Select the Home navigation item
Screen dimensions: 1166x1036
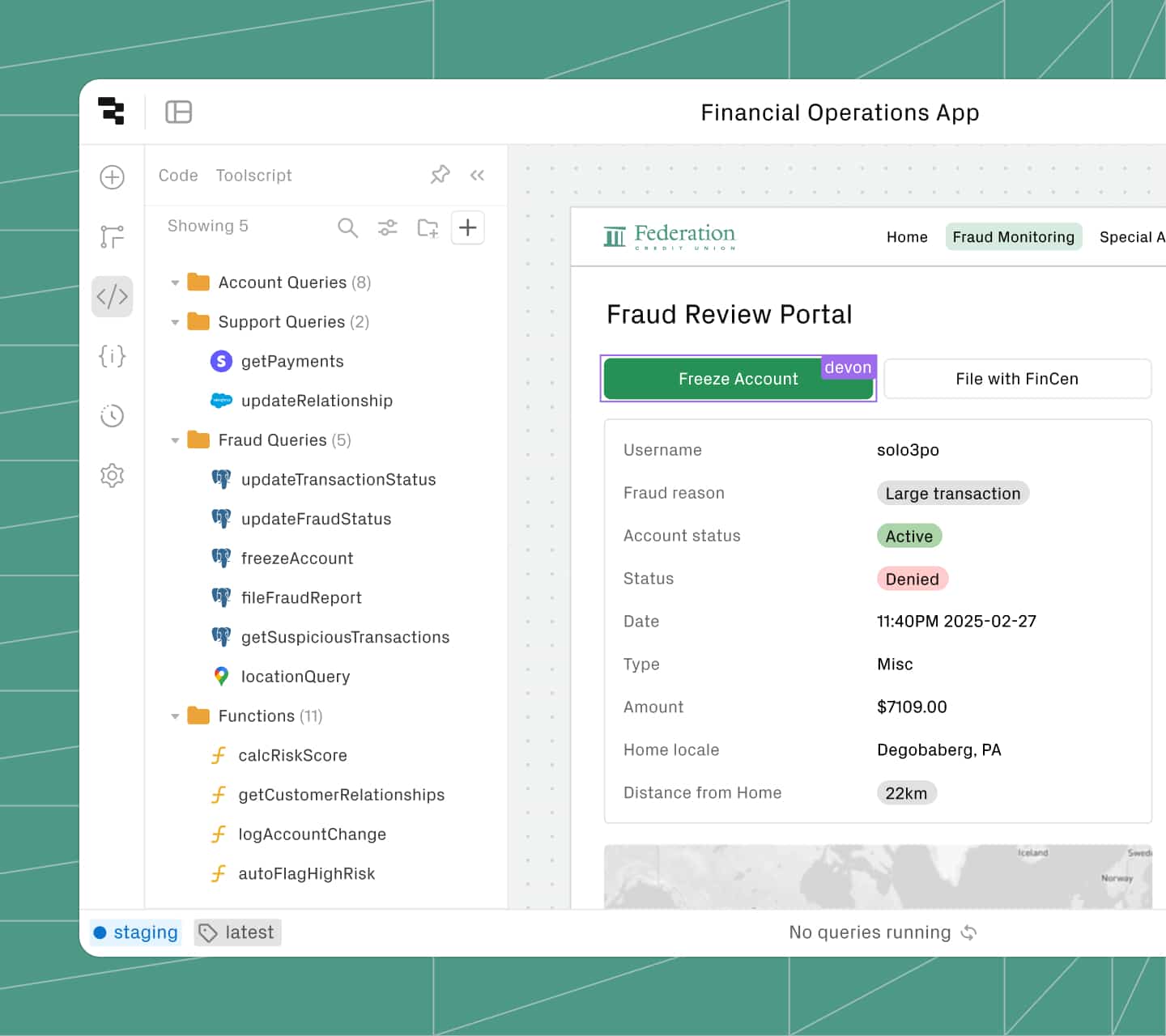coord(907,237)
